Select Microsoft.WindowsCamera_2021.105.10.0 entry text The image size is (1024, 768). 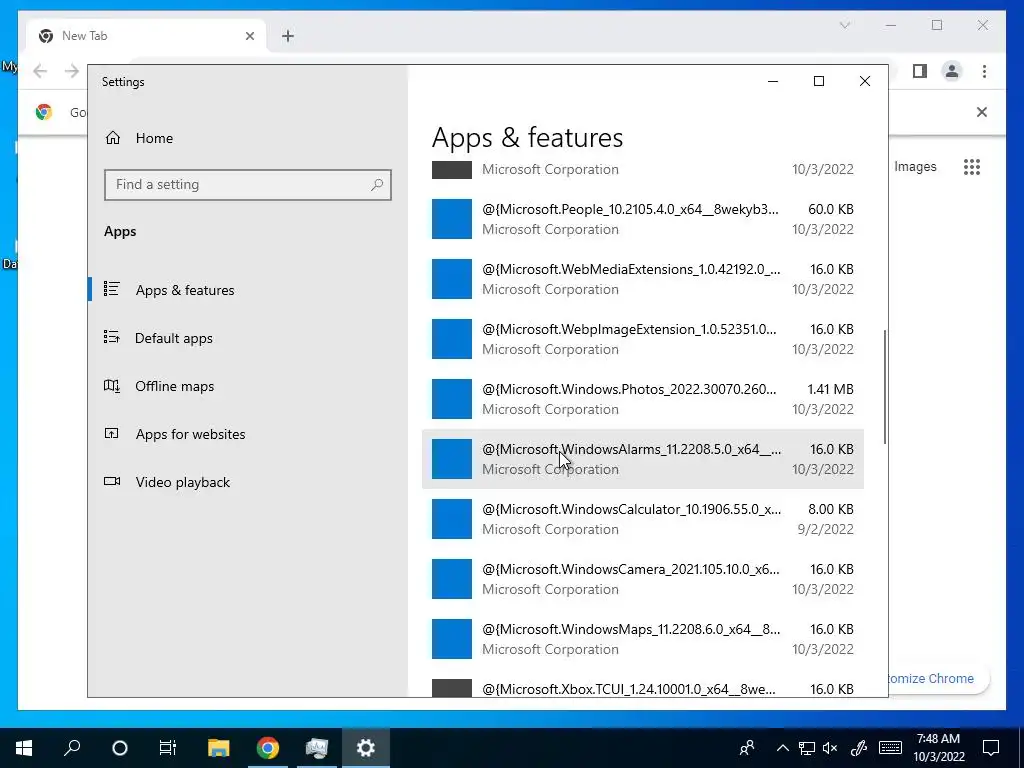630,569
